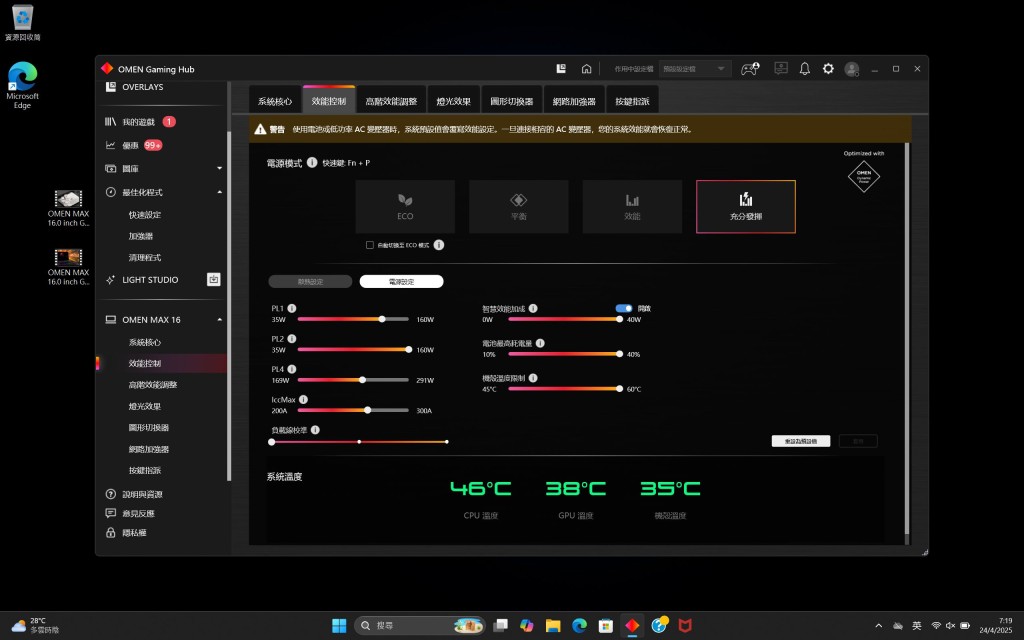Expand the 圖庫 section in the sidebar

pyautogui.click(x=219, y=168)
